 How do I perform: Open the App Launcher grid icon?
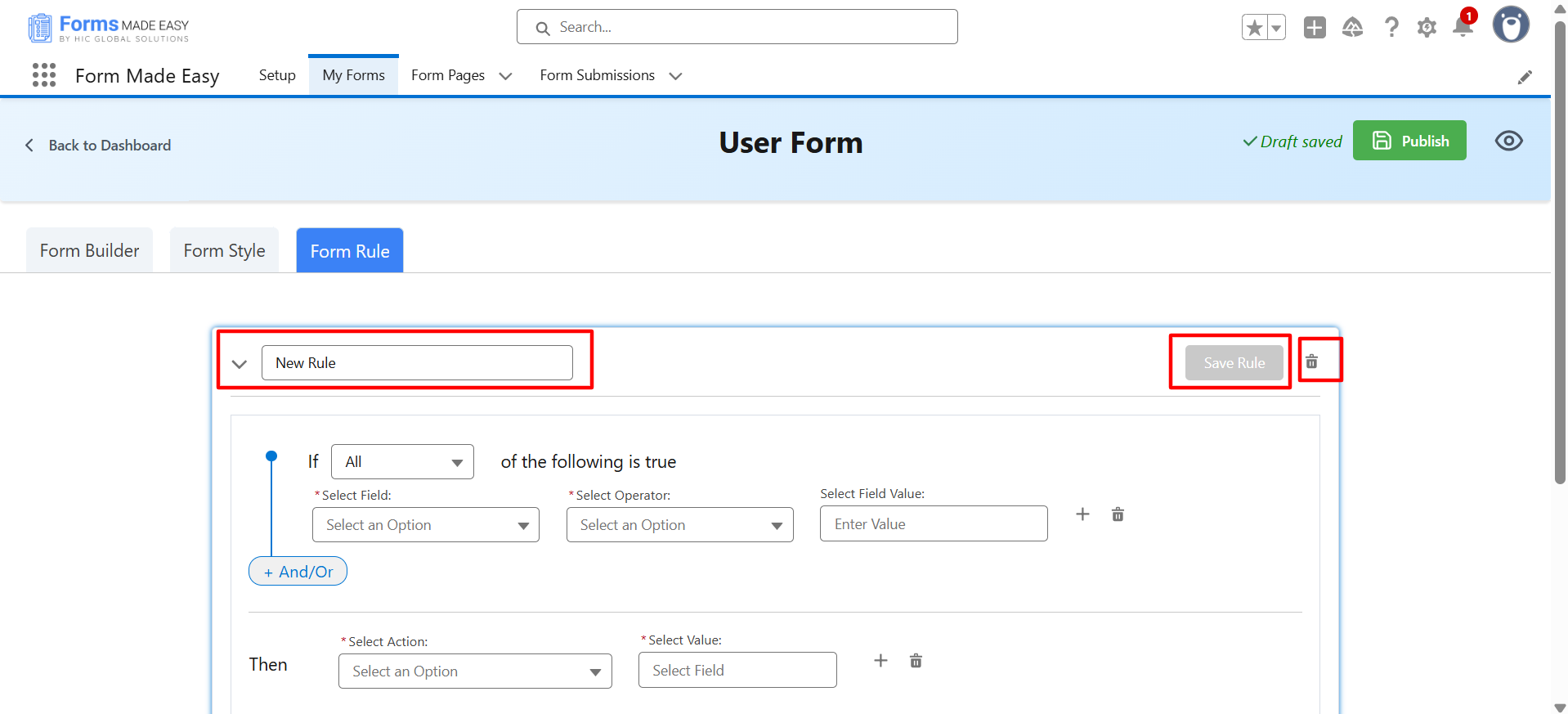(x=44, y=75)
